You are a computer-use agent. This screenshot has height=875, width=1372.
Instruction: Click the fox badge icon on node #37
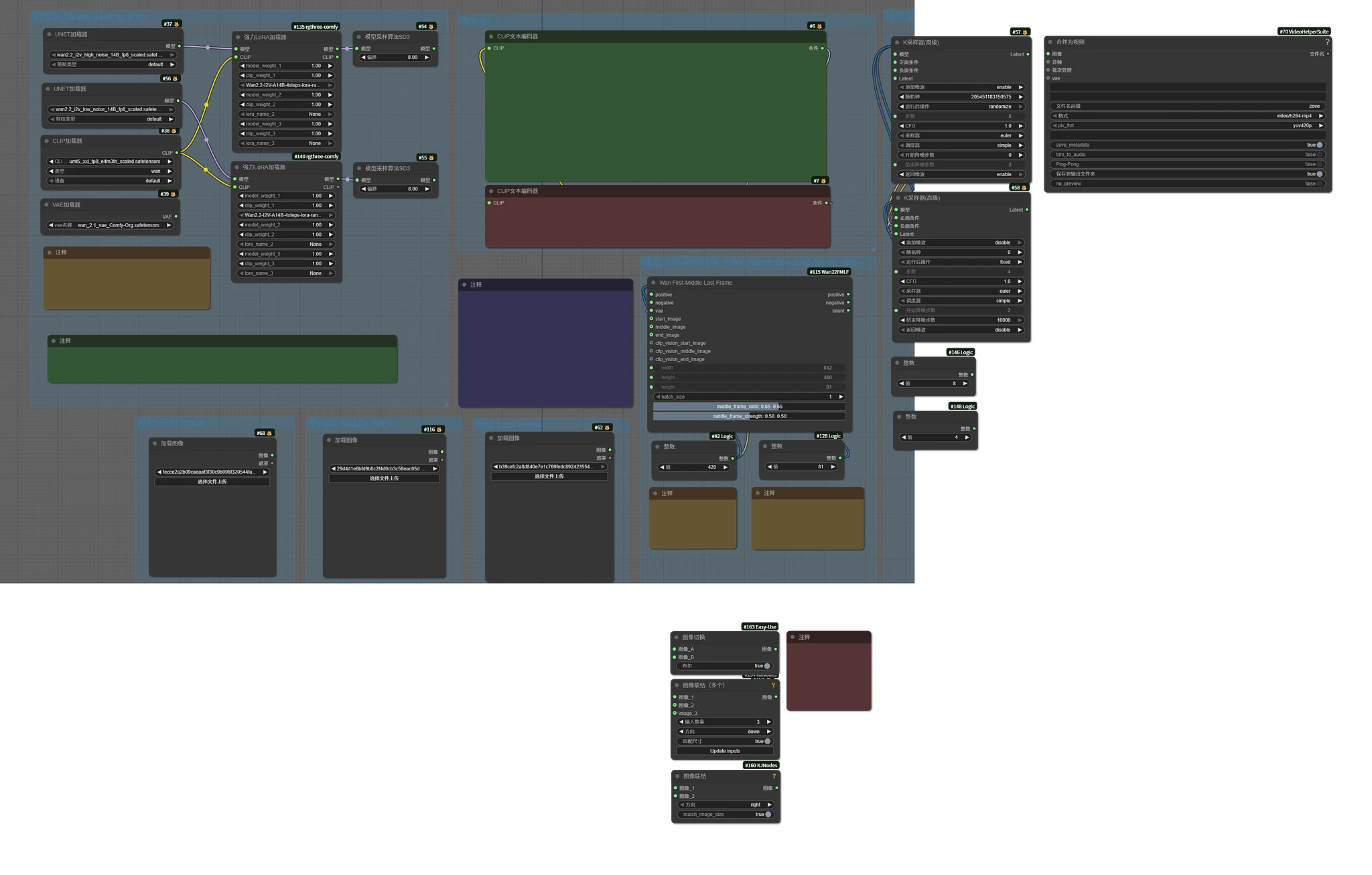point(177,24)
